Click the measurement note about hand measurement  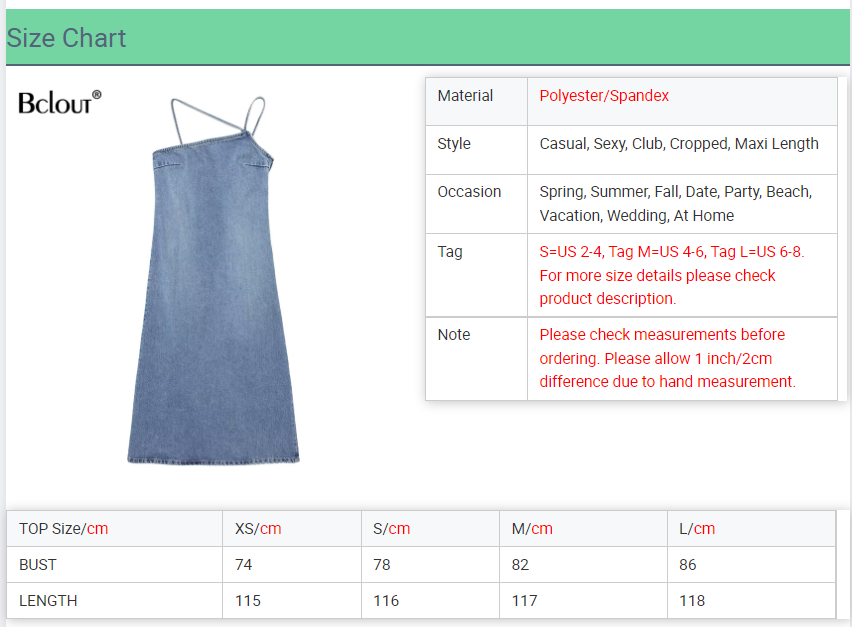[x=667, y=358]
